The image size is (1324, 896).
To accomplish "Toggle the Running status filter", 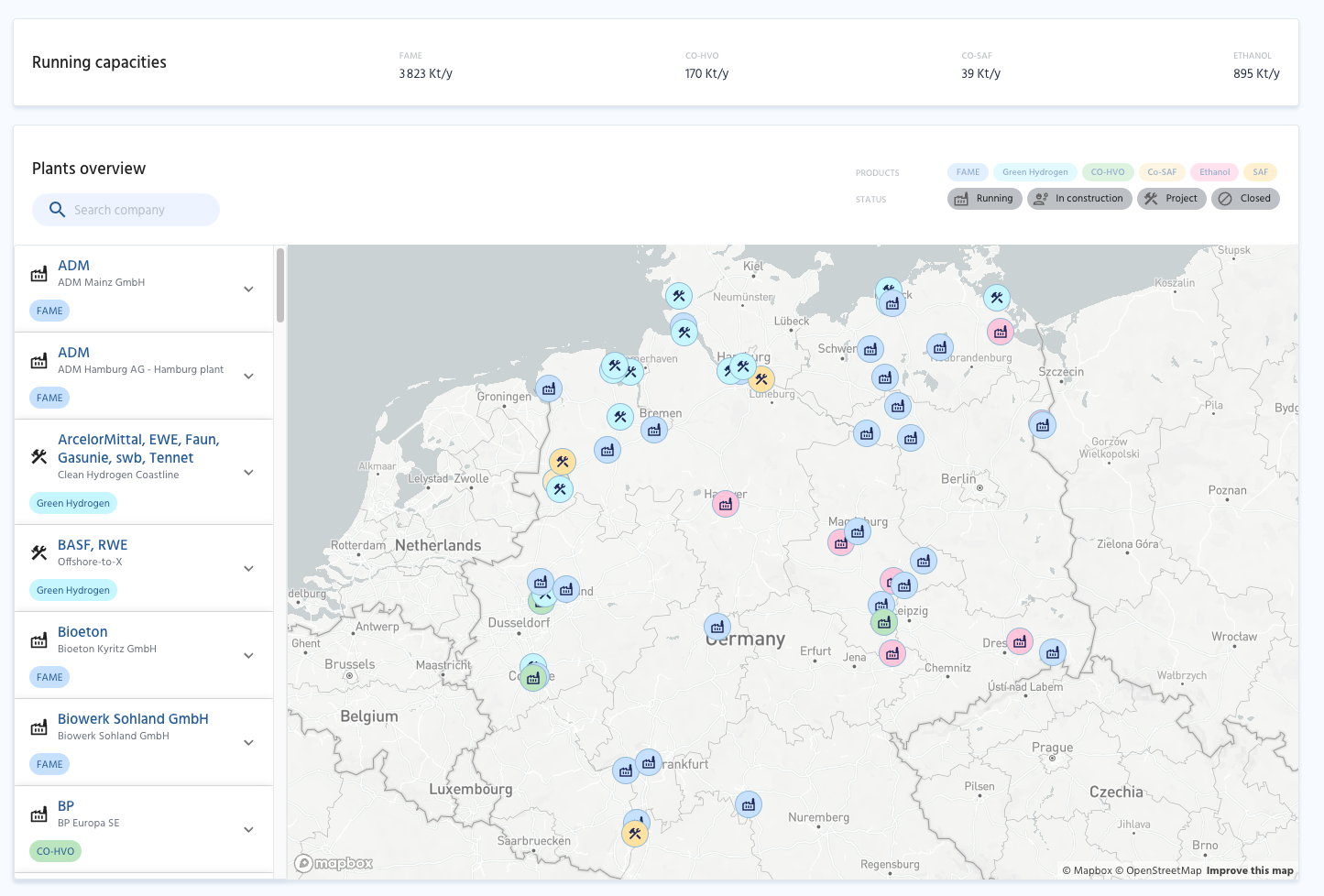I will tap(985, 199).
